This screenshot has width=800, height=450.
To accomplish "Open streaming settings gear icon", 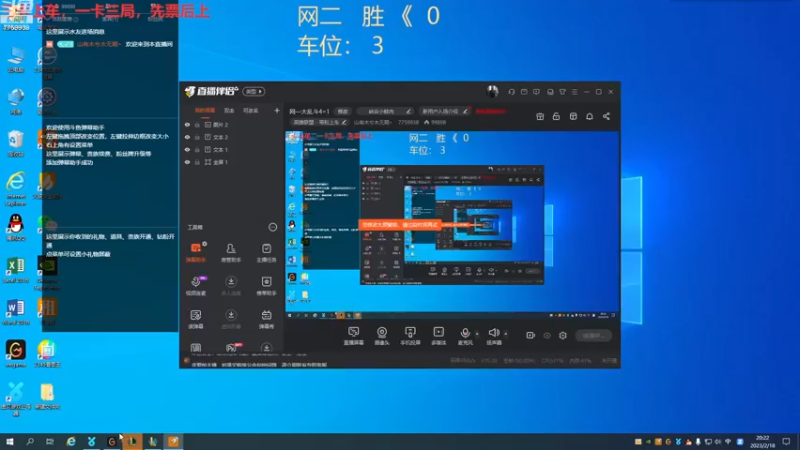I will click(x=563, y=335).
